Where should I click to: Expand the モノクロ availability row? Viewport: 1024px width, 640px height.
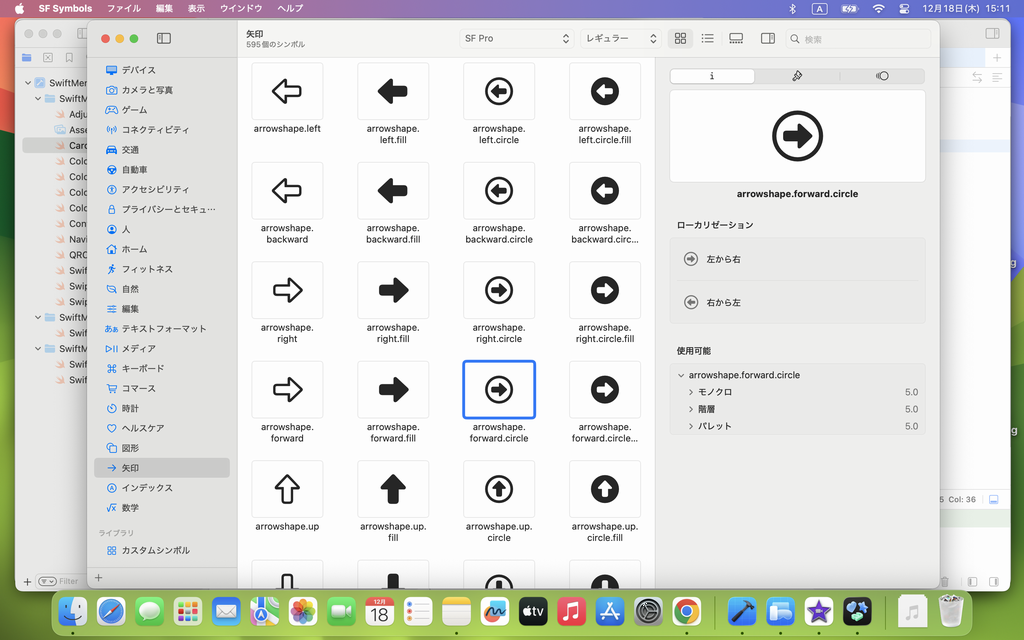(x=691, y=392)
